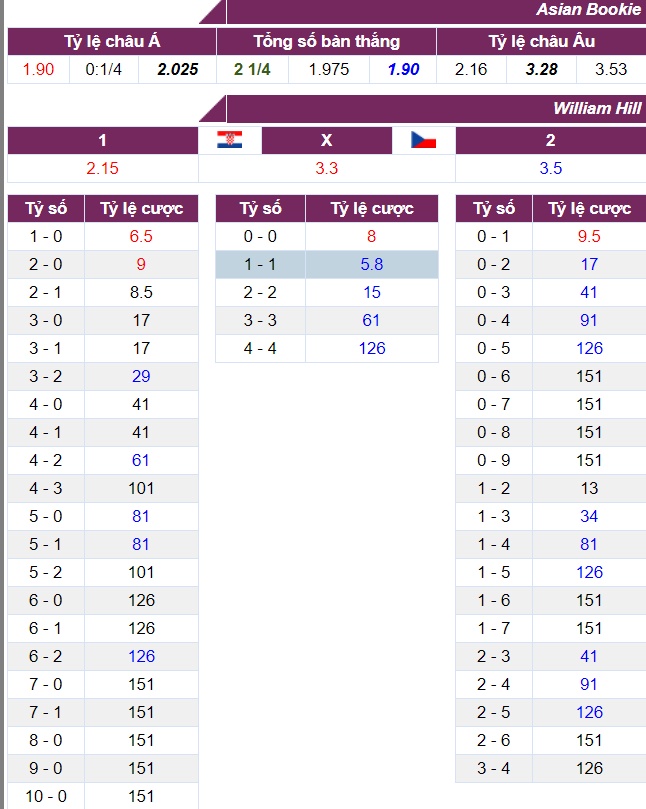Click the bold 2.025 Asian odds
646x809 pixels.
coord(178,69)
